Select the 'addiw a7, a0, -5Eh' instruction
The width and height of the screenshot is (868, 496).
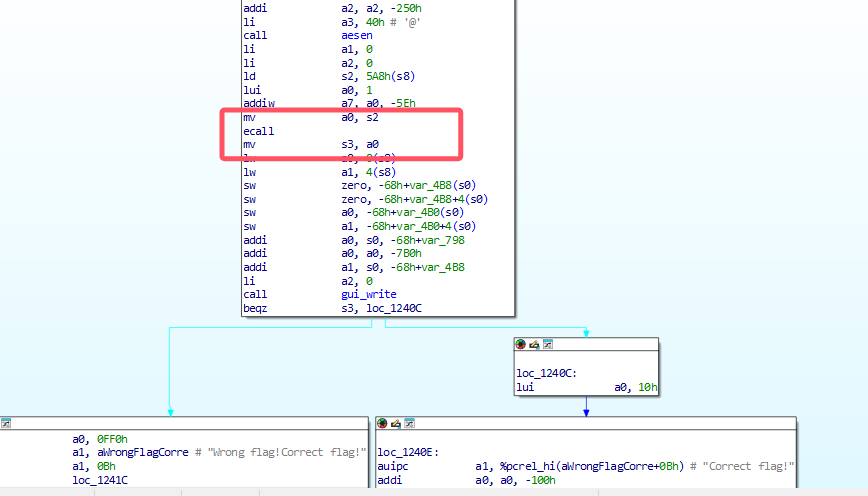pos(329,104)
